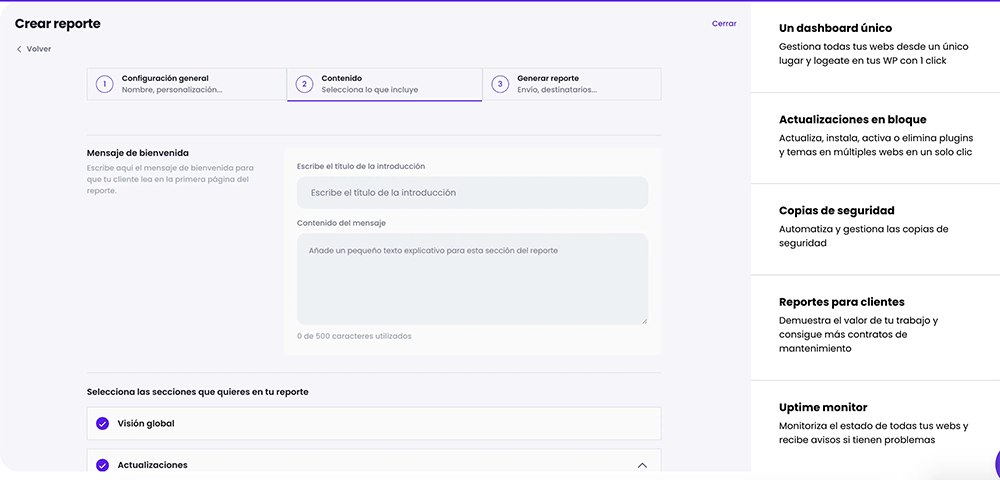Image resolution: width=1000 pixels, height=480 pixels.
Task: Click 'Envío, destinatarios...' step subtitle
Action: click(x=557, y=90)
